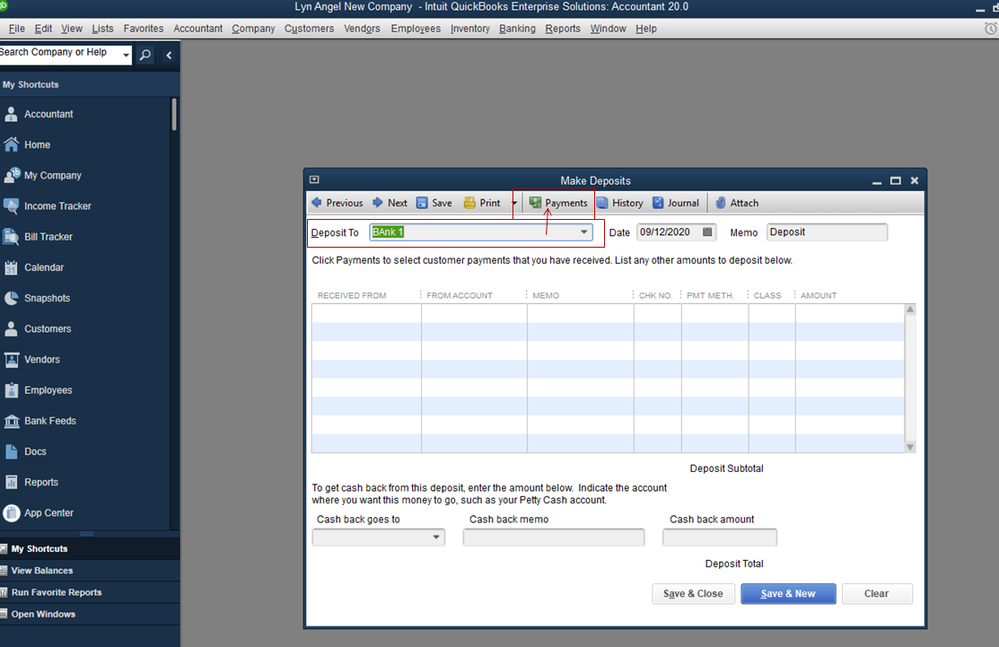
Task: Click deposit table scroll up arrow
Action: pos(910,309)
